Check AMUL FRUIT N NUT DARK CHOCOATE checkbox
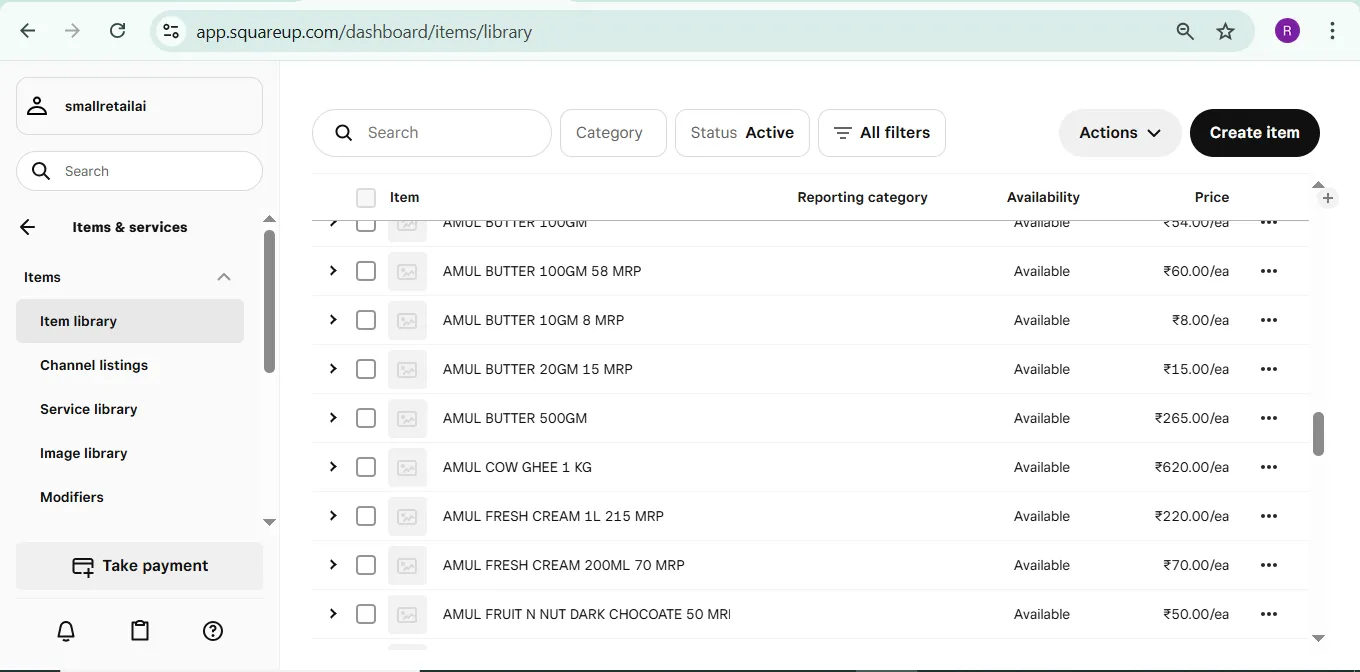The height and width of the screenshot is (672, 1360). coord(366,614)
